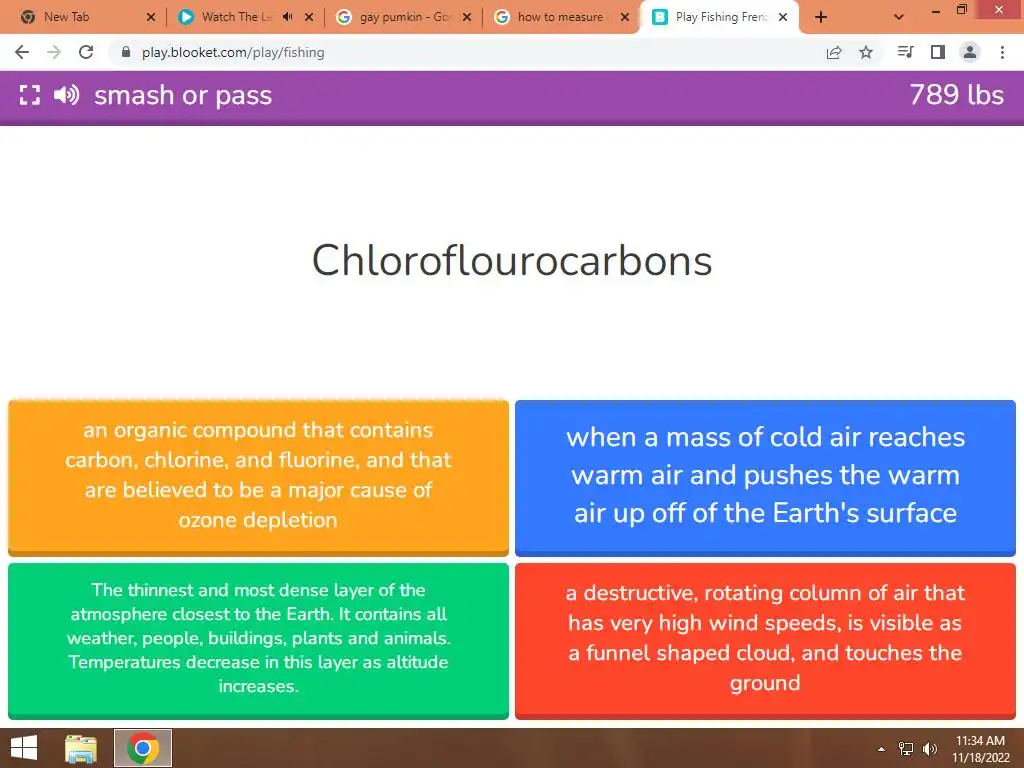
Task: Open the tab search dropdown
Action: [899, 18]
